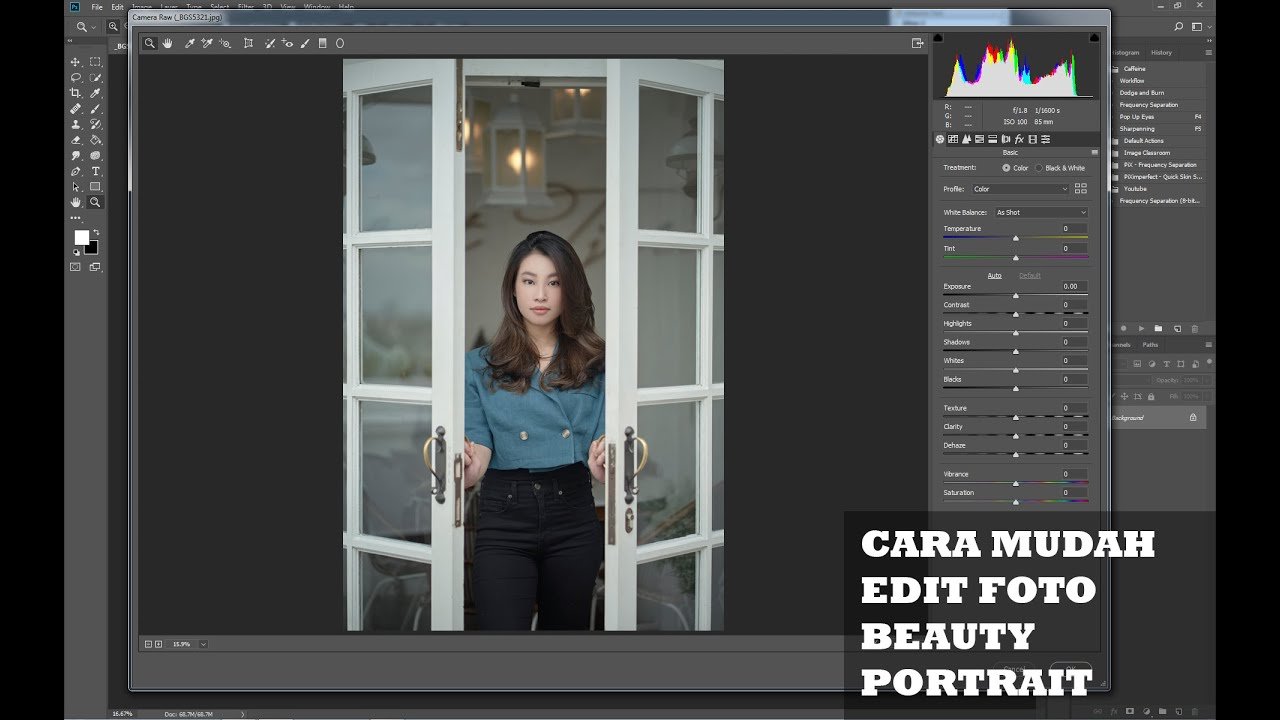Open the Presets panel tab

tap(1045, 139)
